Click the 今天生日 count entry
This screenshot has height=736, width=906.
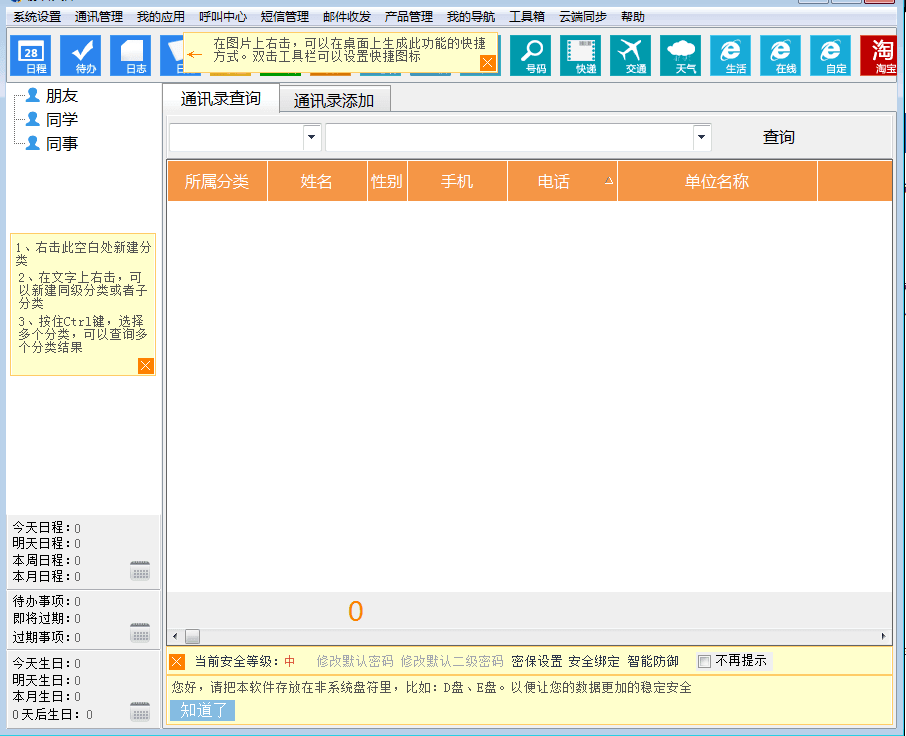tap(47, 663)
